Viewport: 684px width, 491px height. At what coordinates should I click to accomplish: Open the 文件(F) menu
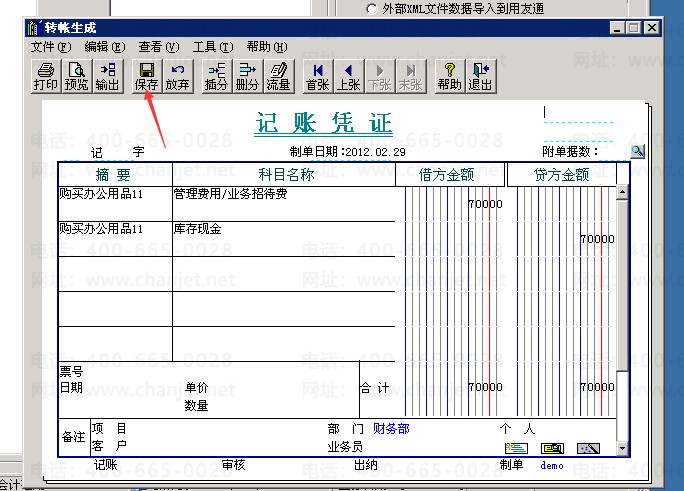pyautogui.click(x=51, y=47)
